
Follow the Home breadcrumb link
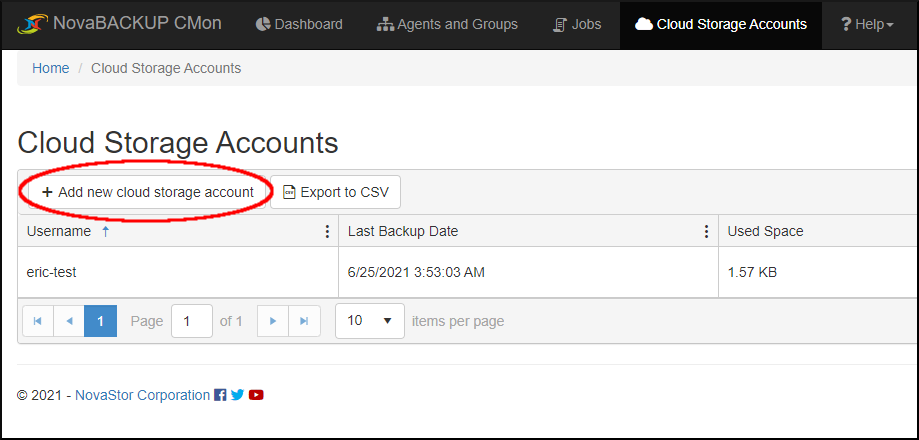50,69
